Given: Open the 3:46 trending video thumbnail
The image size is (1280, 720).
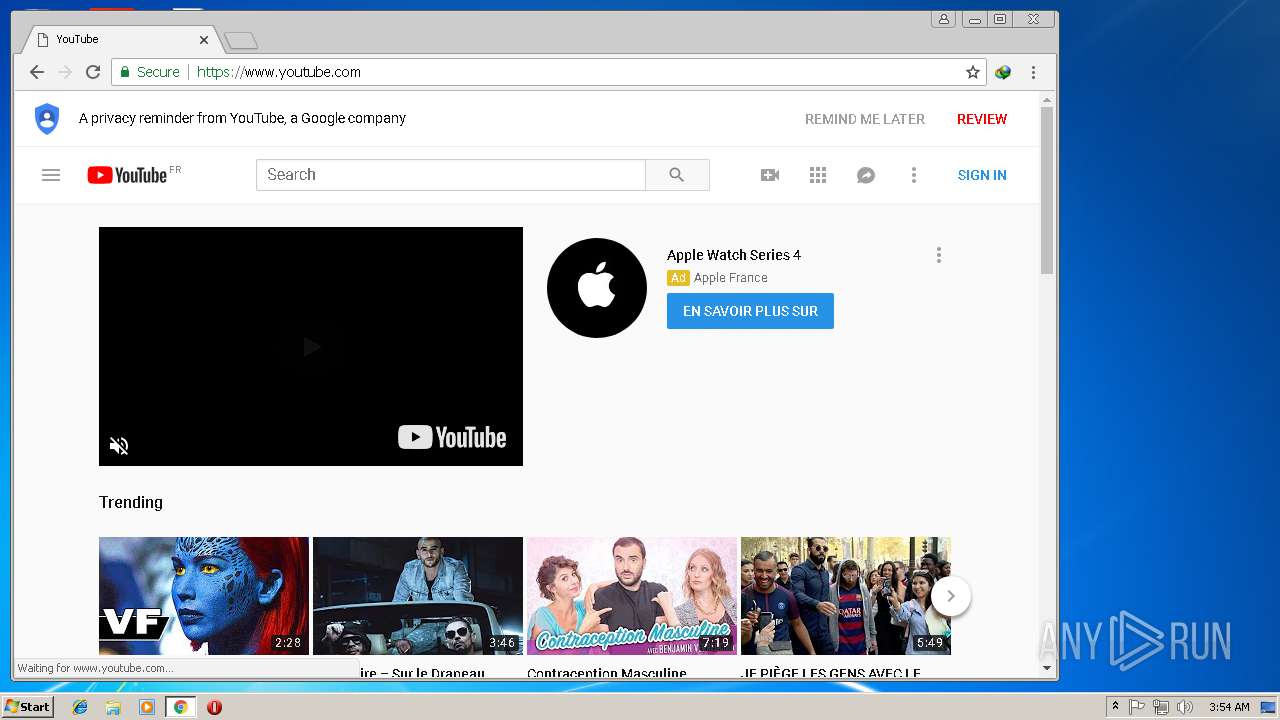Looking at the screenshot, I should coord(418,596).
